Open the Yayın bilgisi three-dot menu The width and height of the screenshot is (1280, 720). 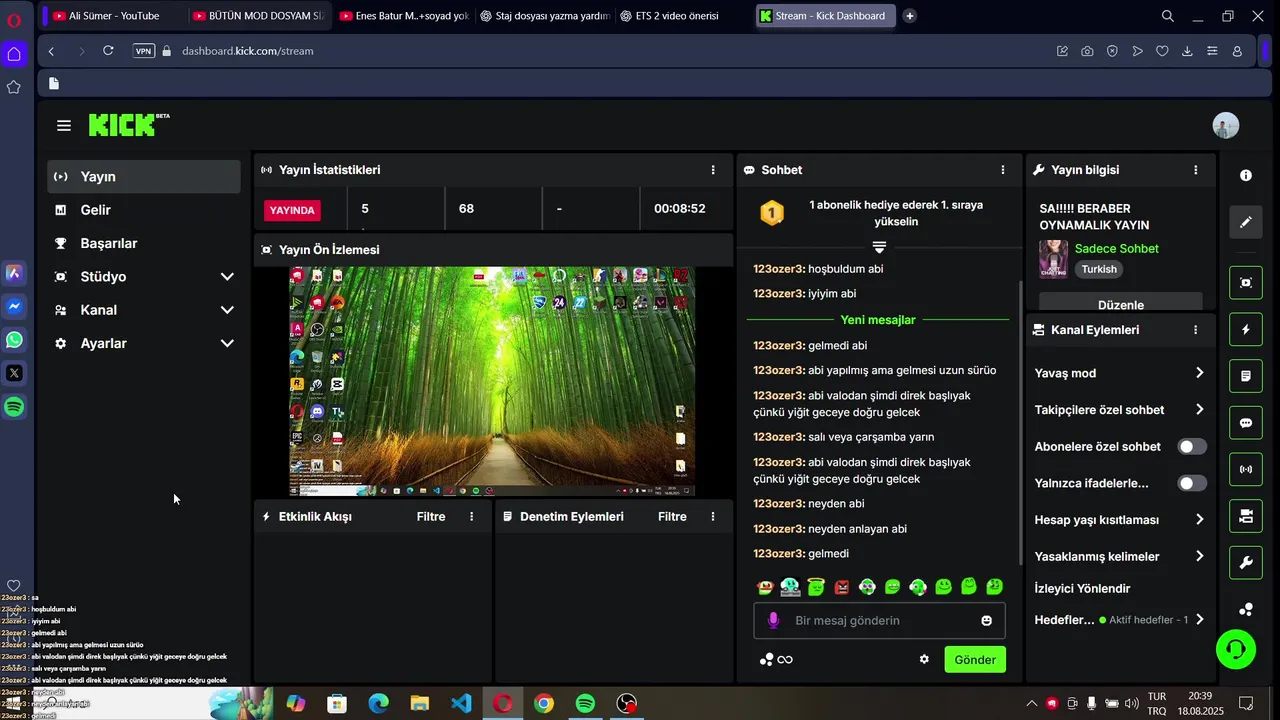pyautogui.click(x=1195, y=170)
